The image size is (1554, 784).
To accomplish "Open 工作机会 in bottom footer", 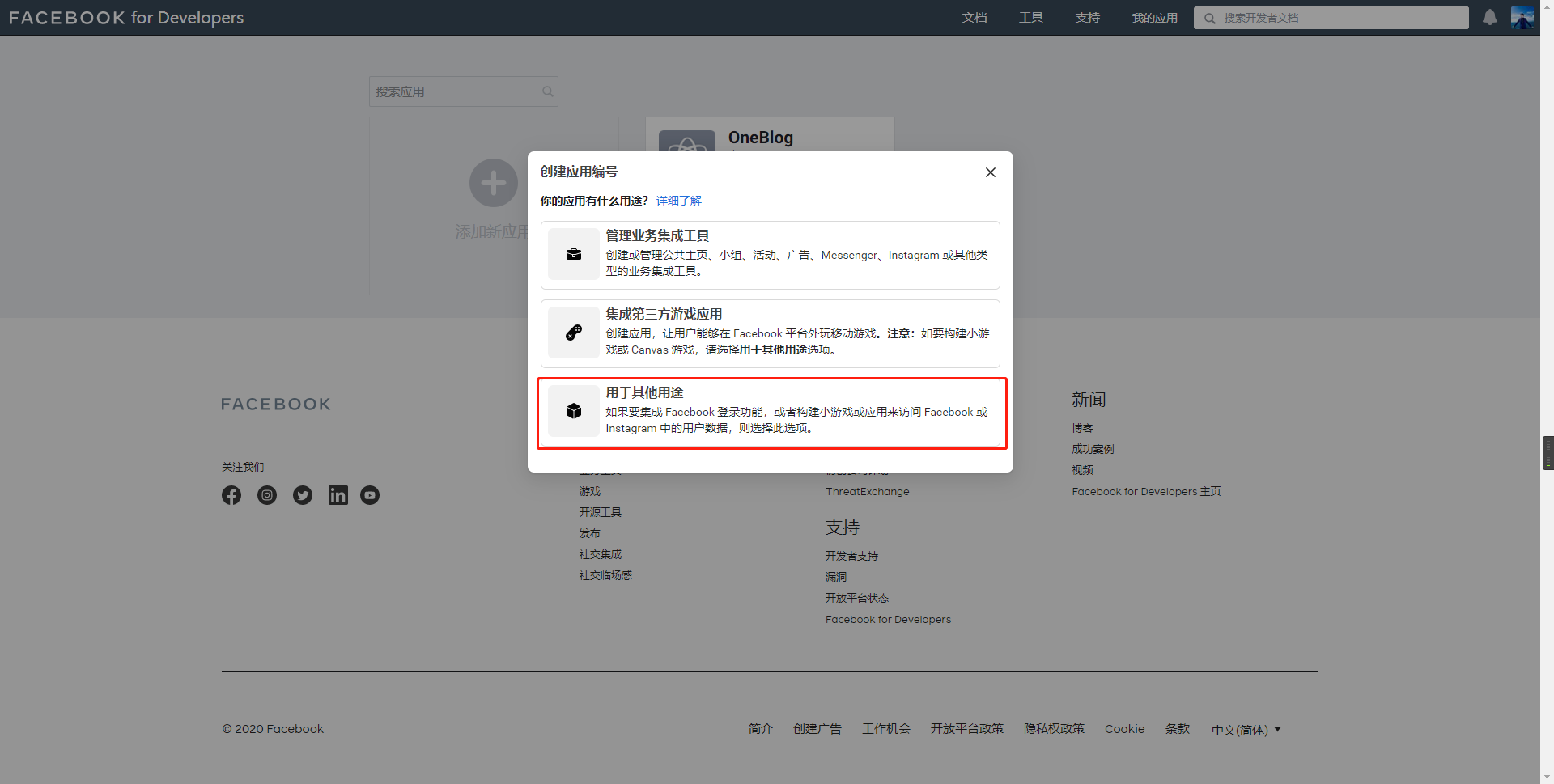I will pyautogui.click(x=885, y=729).
